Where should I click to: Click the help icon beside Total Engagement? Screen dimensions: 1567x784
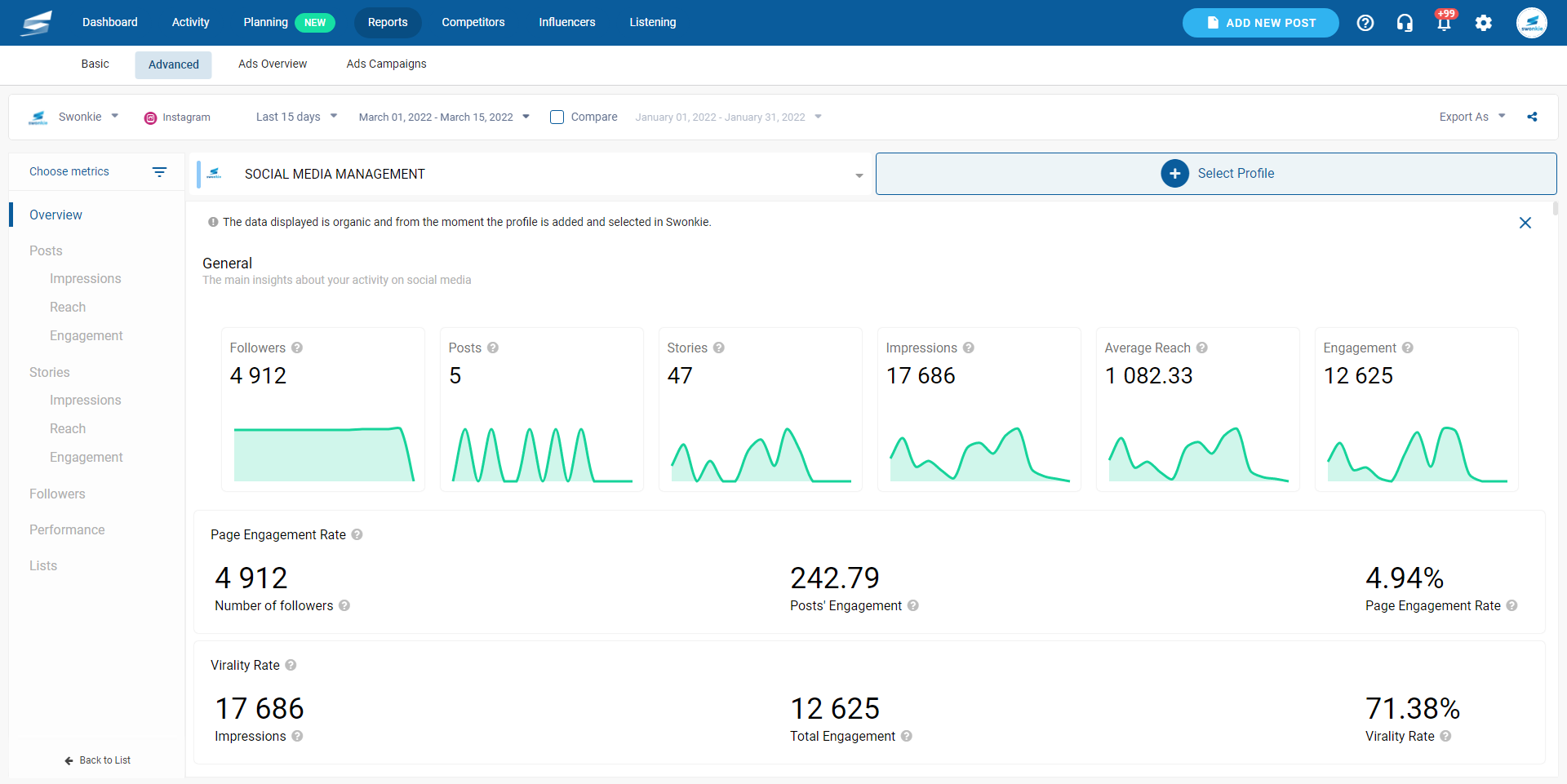pyautogui.click(x=907, y=736)
